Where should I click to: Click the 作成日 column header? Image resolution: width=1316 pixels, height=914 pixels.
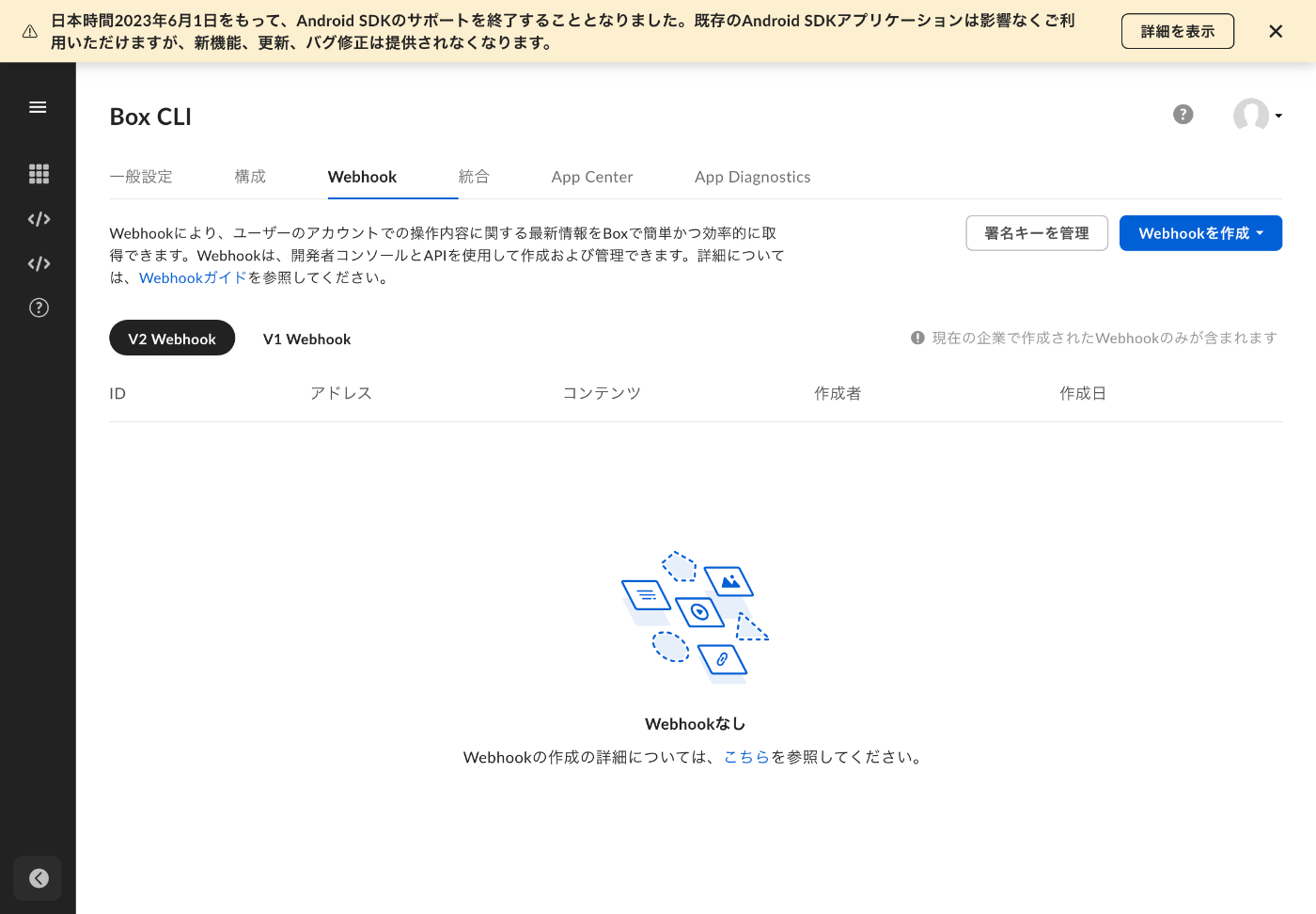point(1083,393)
